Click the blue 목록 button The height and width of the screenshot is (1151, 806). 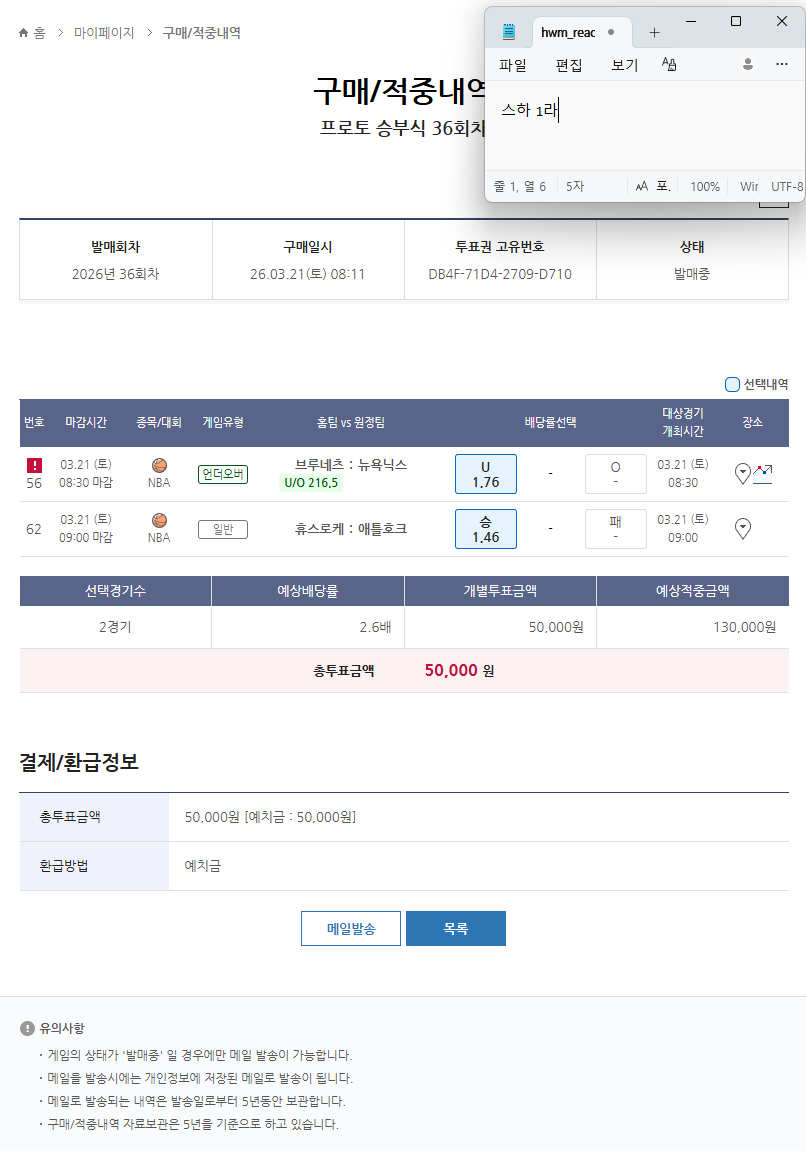(455, 928)
